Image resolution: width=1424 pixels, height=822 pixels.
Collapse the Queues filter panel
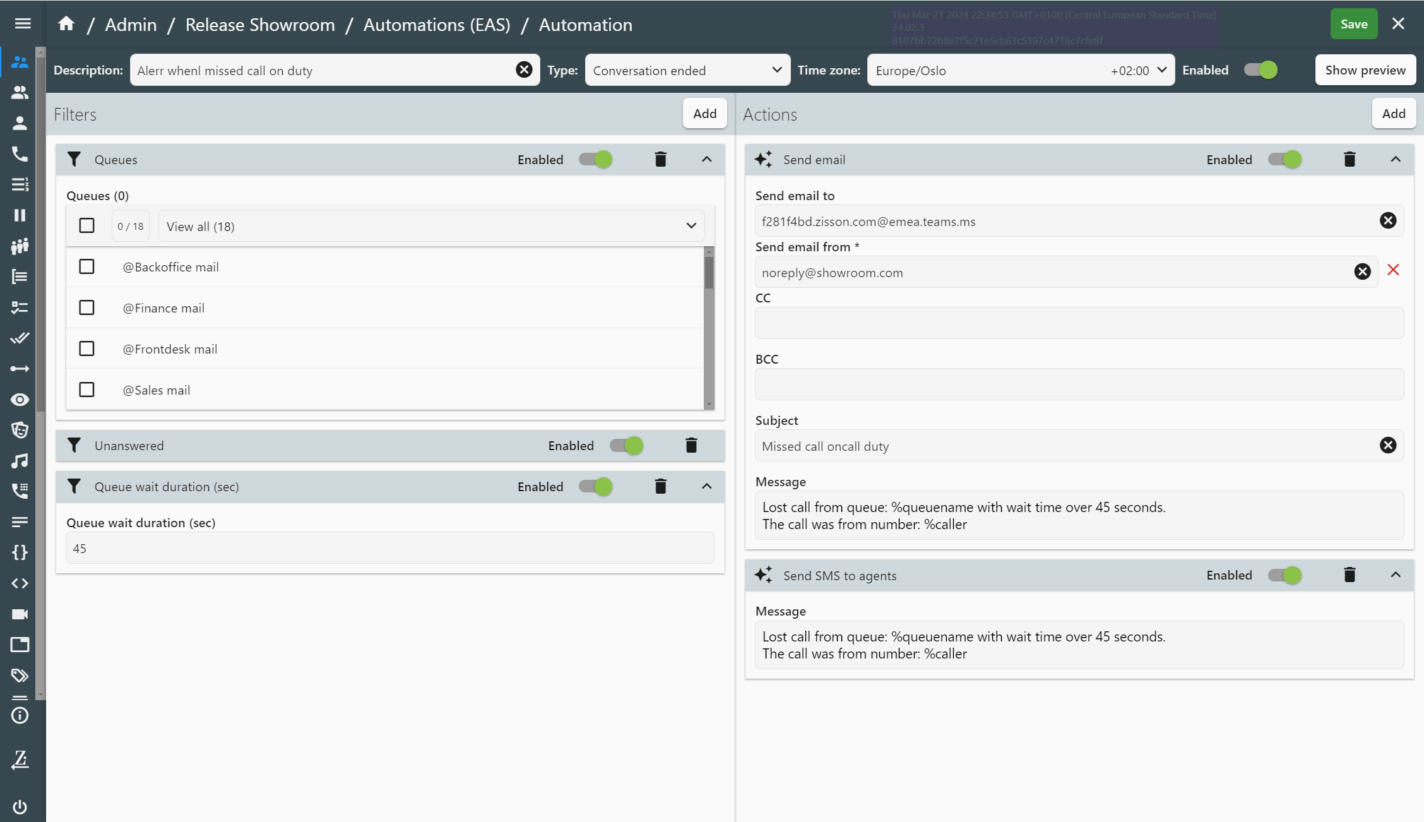[x=706, y=159]
